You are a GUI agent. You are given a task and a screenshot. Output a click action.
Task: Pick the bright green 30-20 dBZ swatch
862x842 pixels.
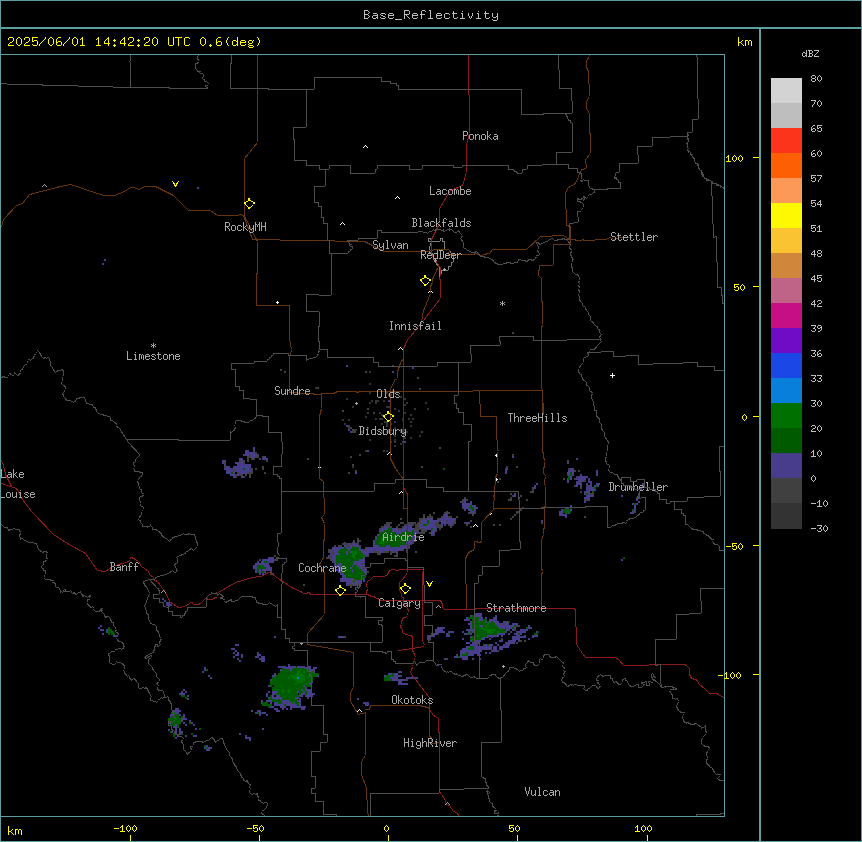point(786,416)
